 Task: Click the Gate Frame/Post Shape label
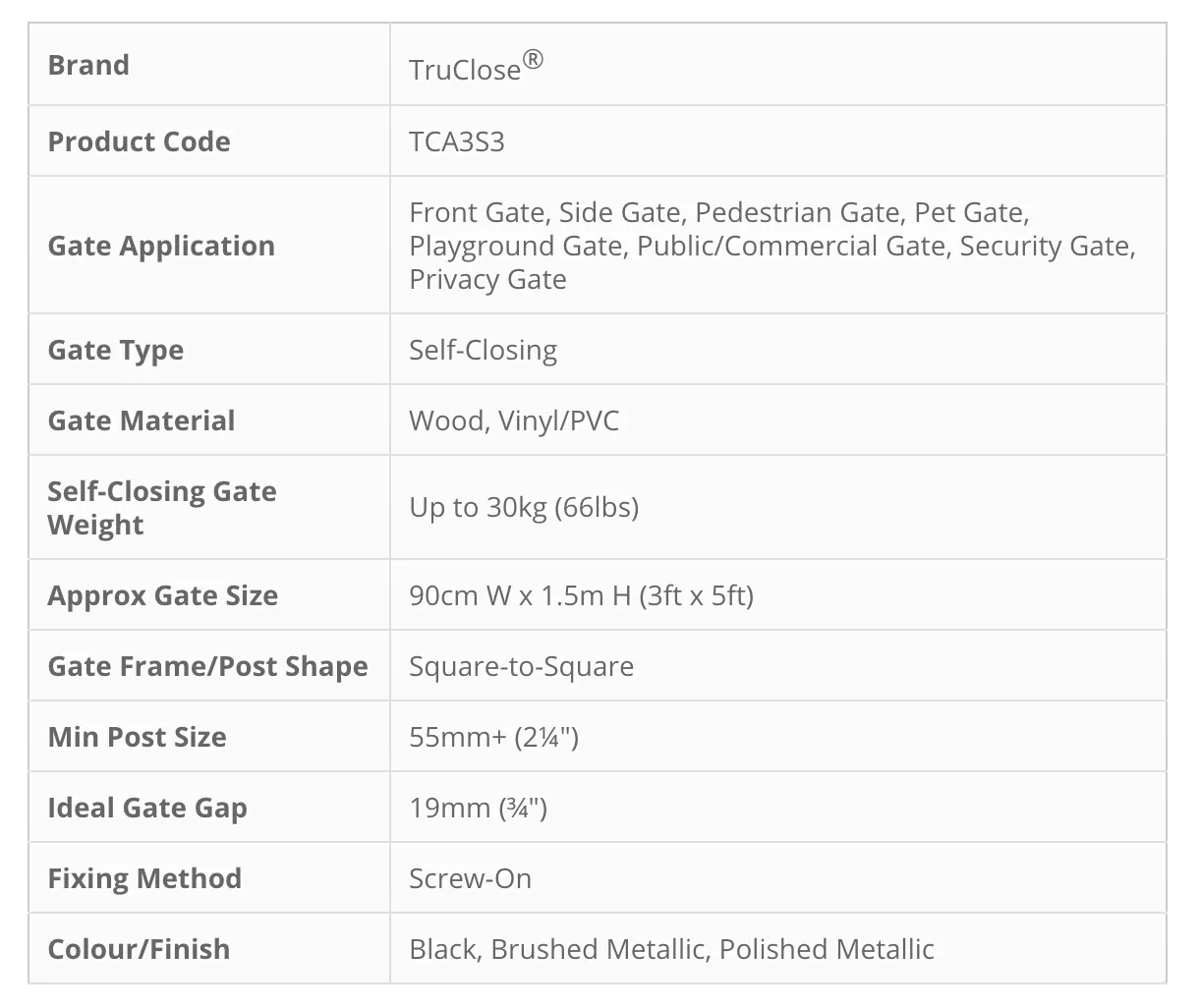(207, 666)
